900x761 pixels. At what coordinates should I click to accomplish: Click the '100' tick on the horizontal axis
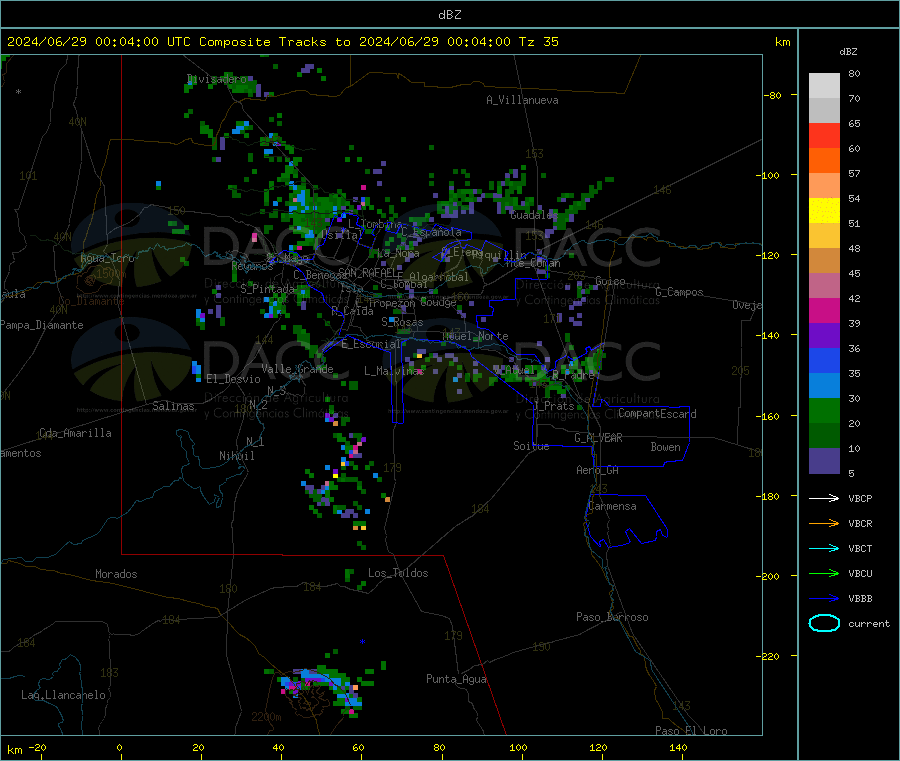pyautogui.click(x=518, y=748)
